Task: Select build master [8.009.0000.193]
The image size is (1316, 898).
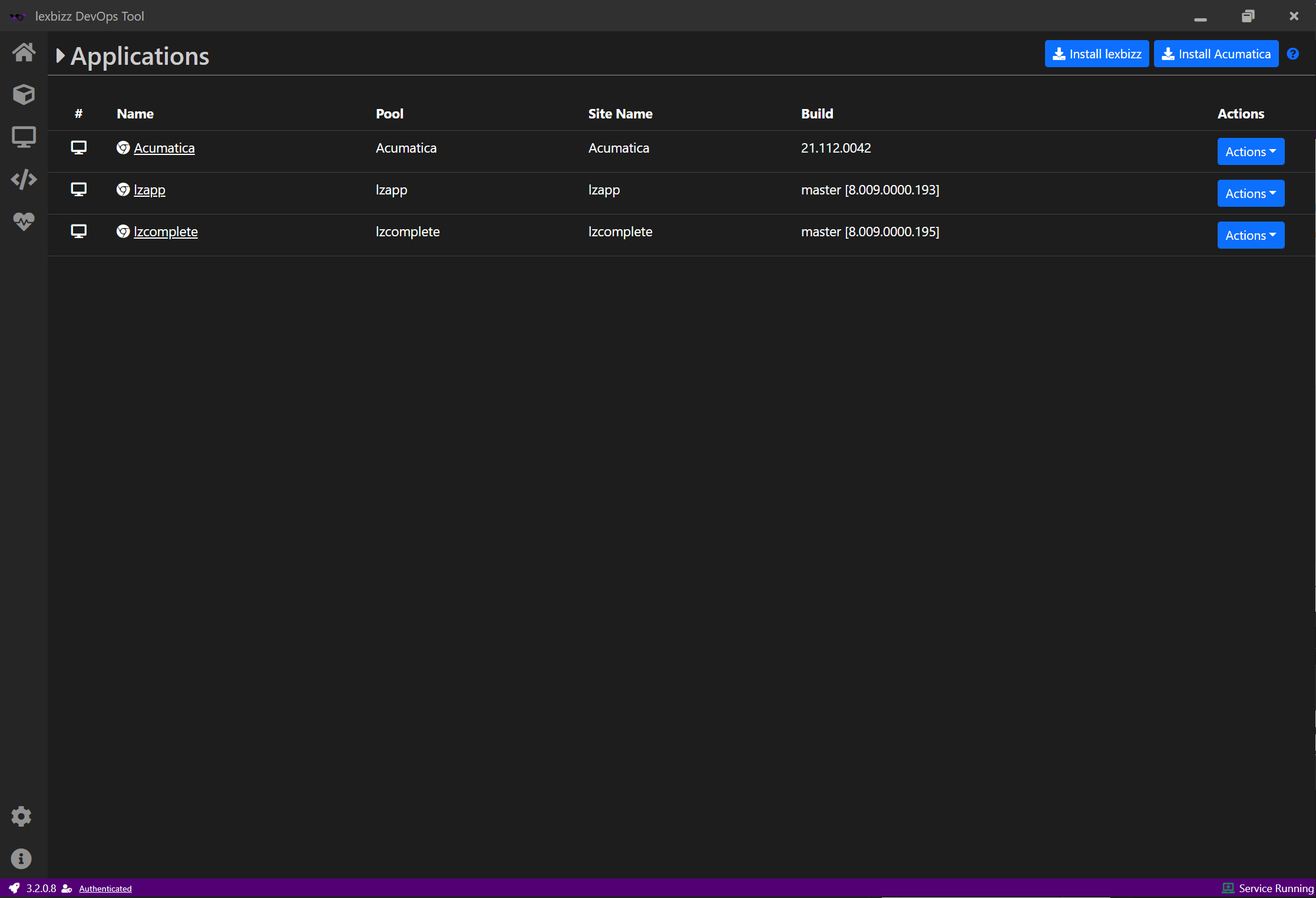Action: (870, 190)
